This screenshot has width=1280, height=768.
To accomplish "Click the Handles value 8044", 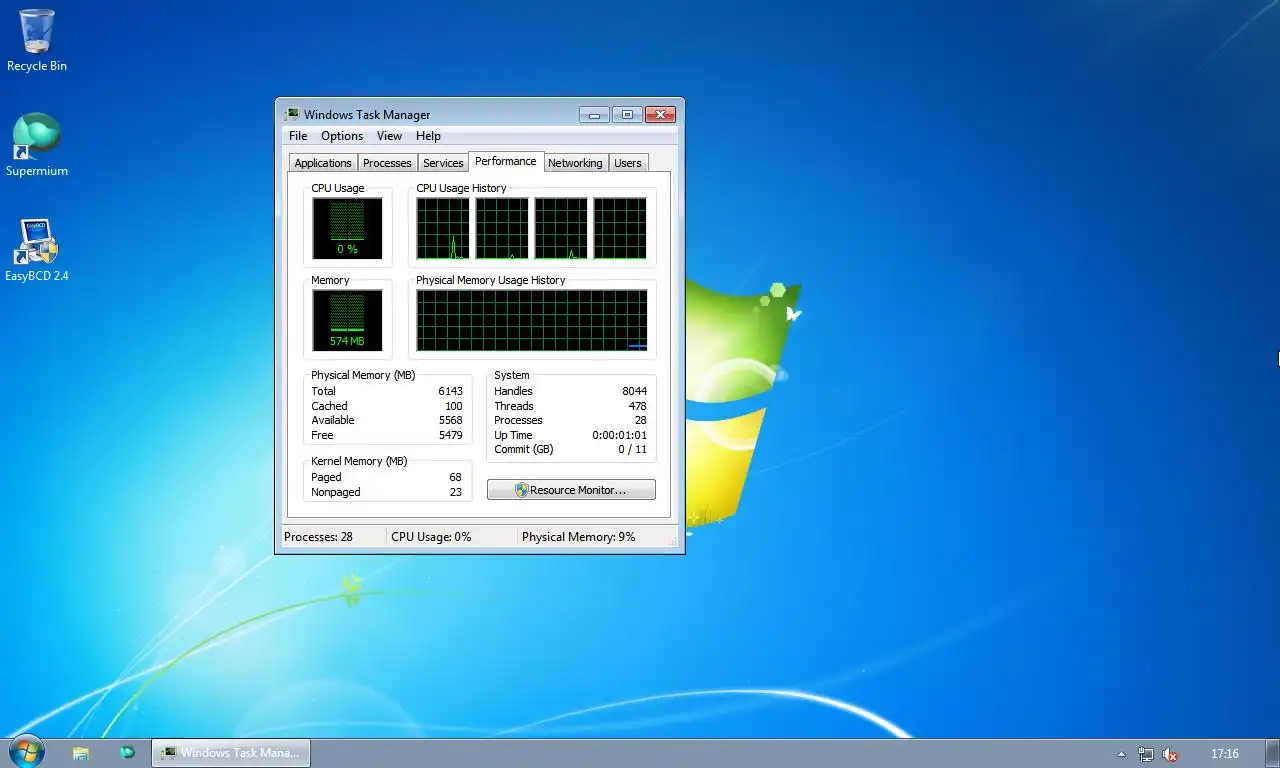I will 634,391.
